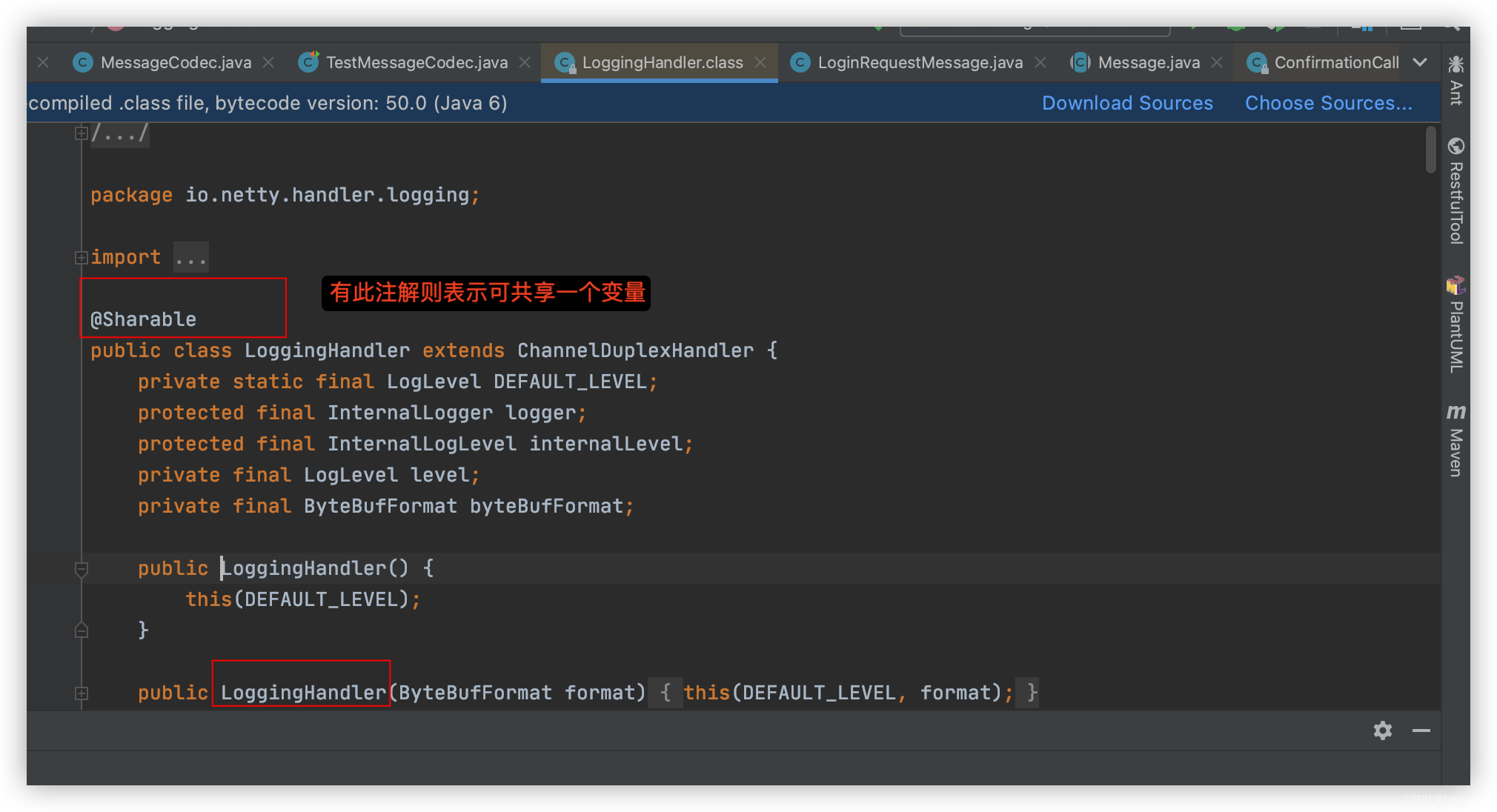The width and height of the screenshot is (1497, 812).
Task: Open TestMessageCodec.java tab
Action: (x=416, y=63)
